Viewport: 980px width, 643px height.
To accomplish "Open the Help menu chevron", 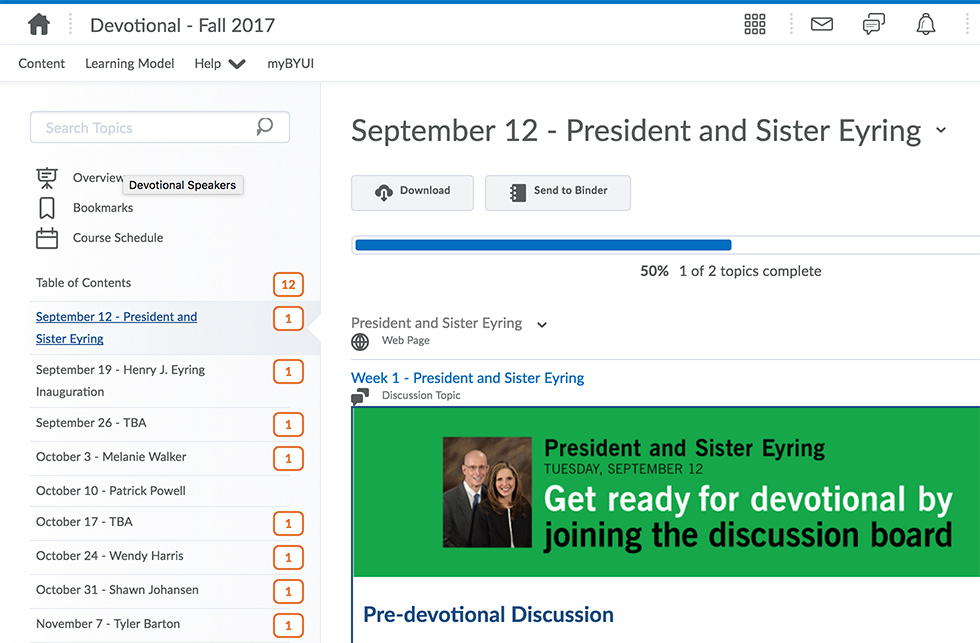I will tap(237, 62).
